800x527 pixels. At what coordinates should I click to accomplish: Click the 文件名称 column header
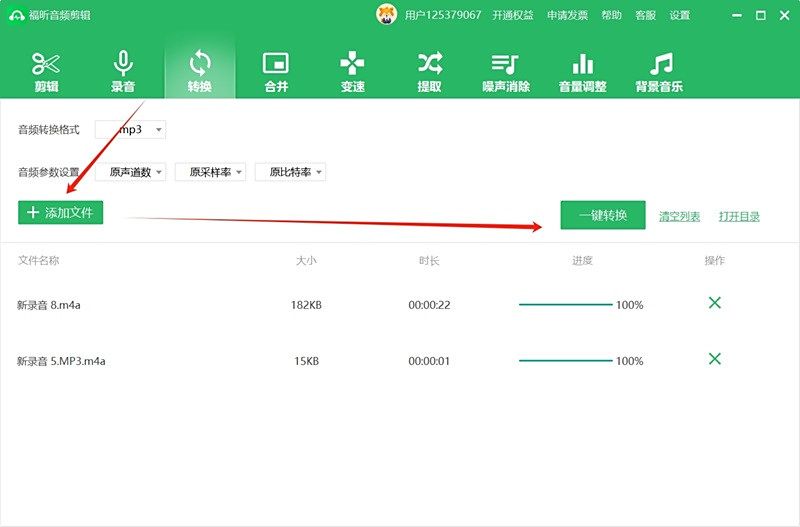click(x=39, y=261)
